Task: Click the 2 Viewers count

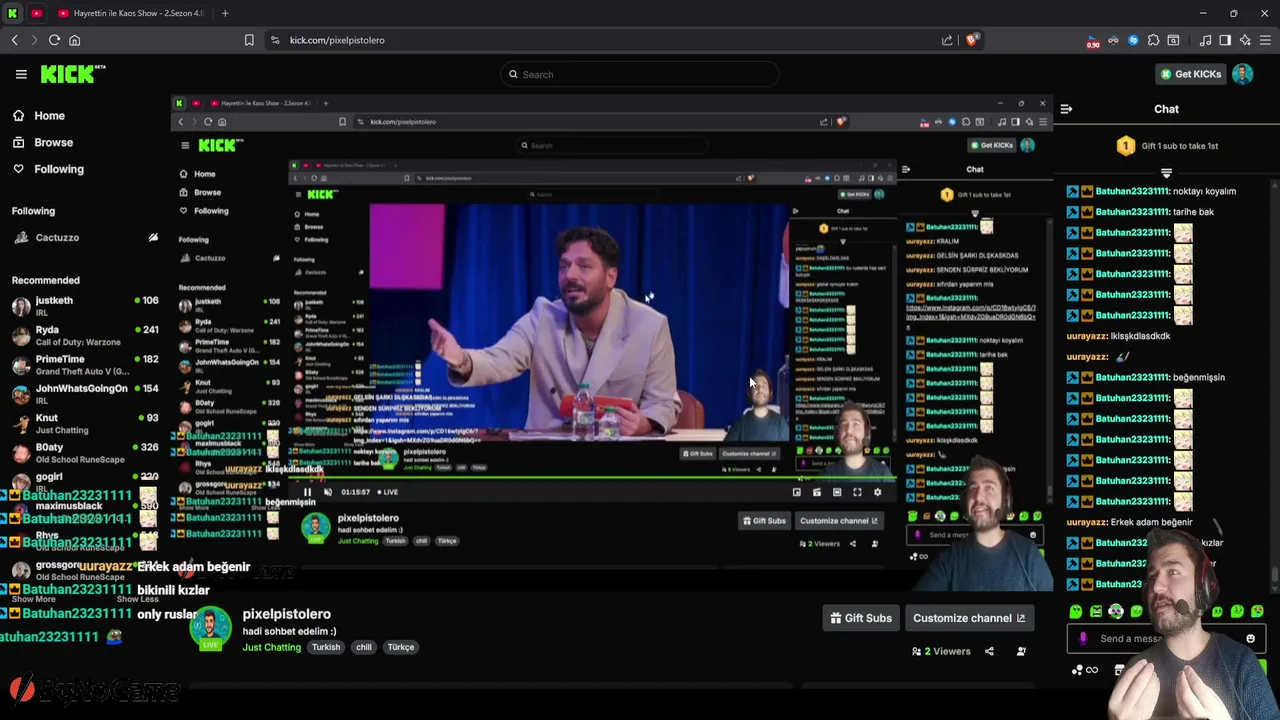Action: click(941, 651)
